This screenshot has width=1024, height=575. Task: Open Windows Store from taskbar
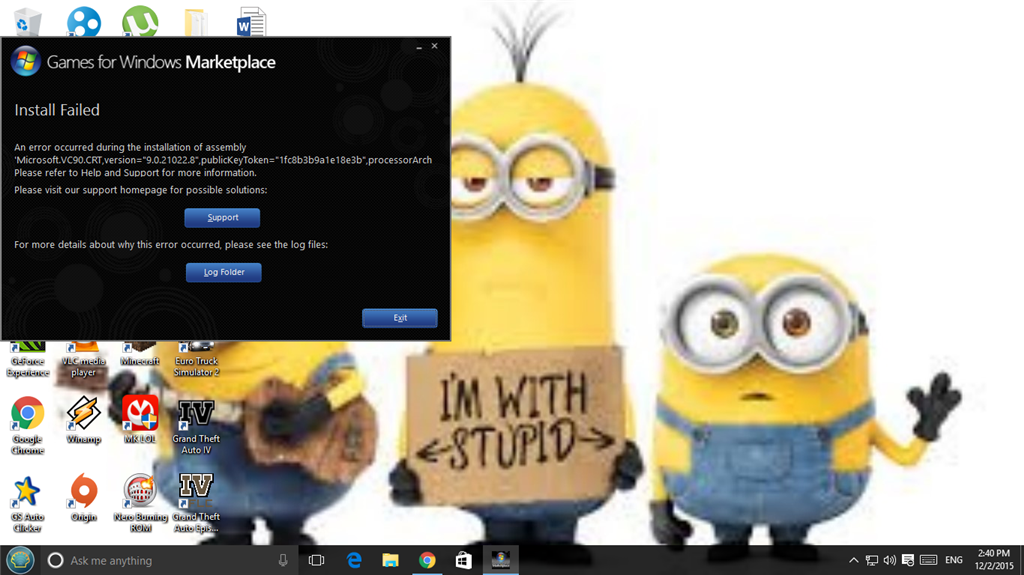point(464,561)
